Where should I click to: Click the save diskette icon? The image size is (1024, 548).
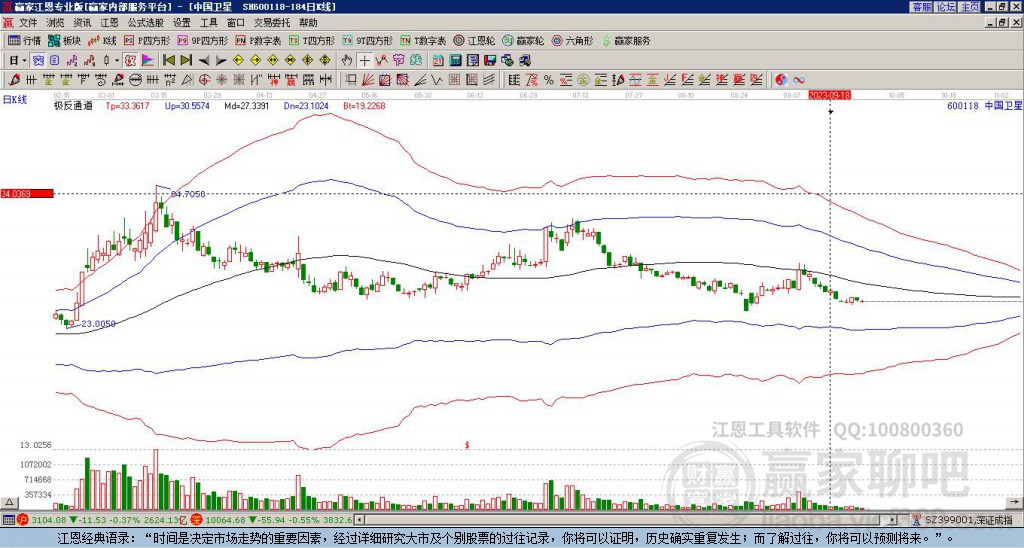pyautogui.click(x=490, y=60)
